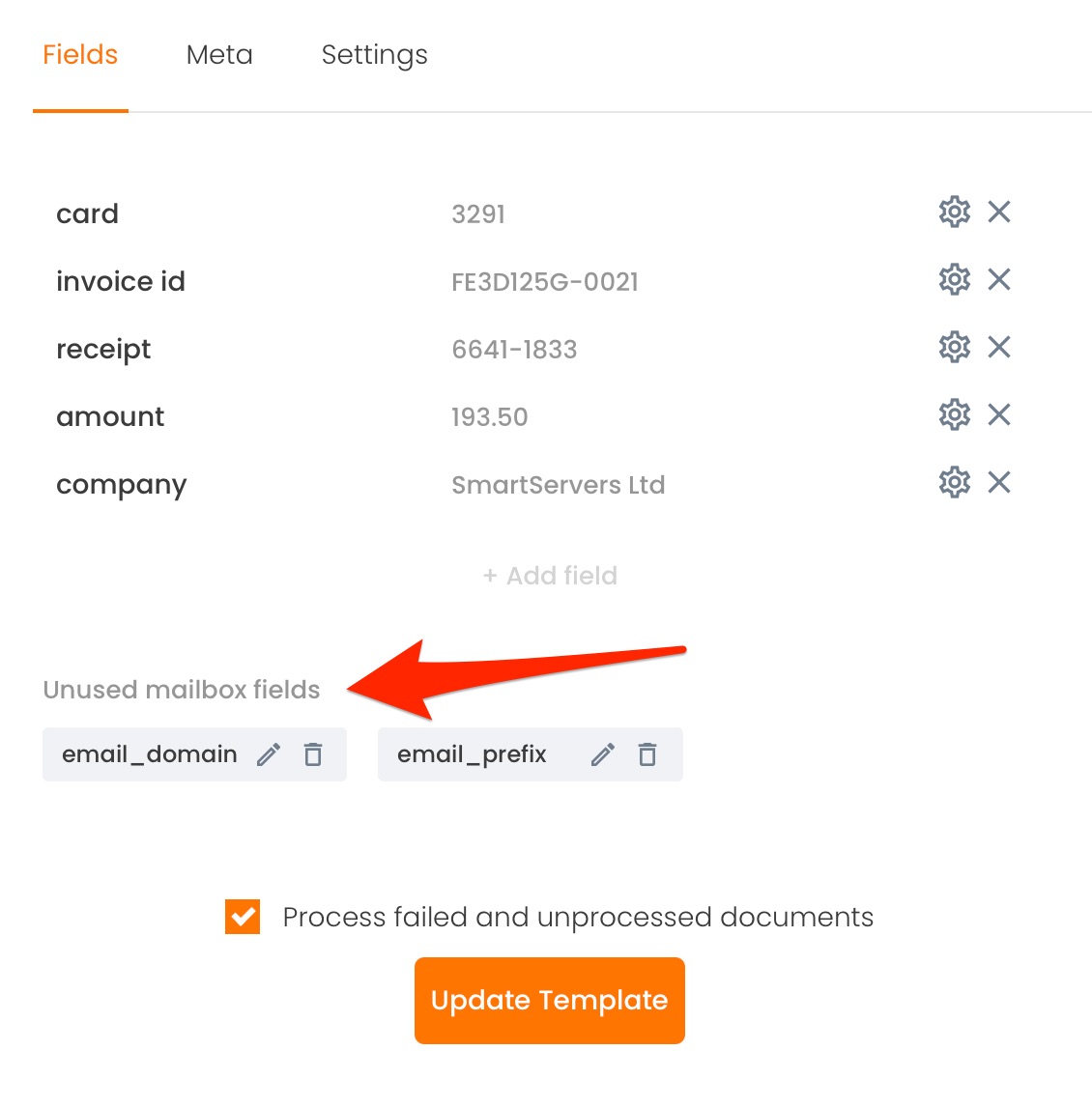Remove the invoice id field
The width and height of the screenshot is (1092, 1107).
click(999, 280)
